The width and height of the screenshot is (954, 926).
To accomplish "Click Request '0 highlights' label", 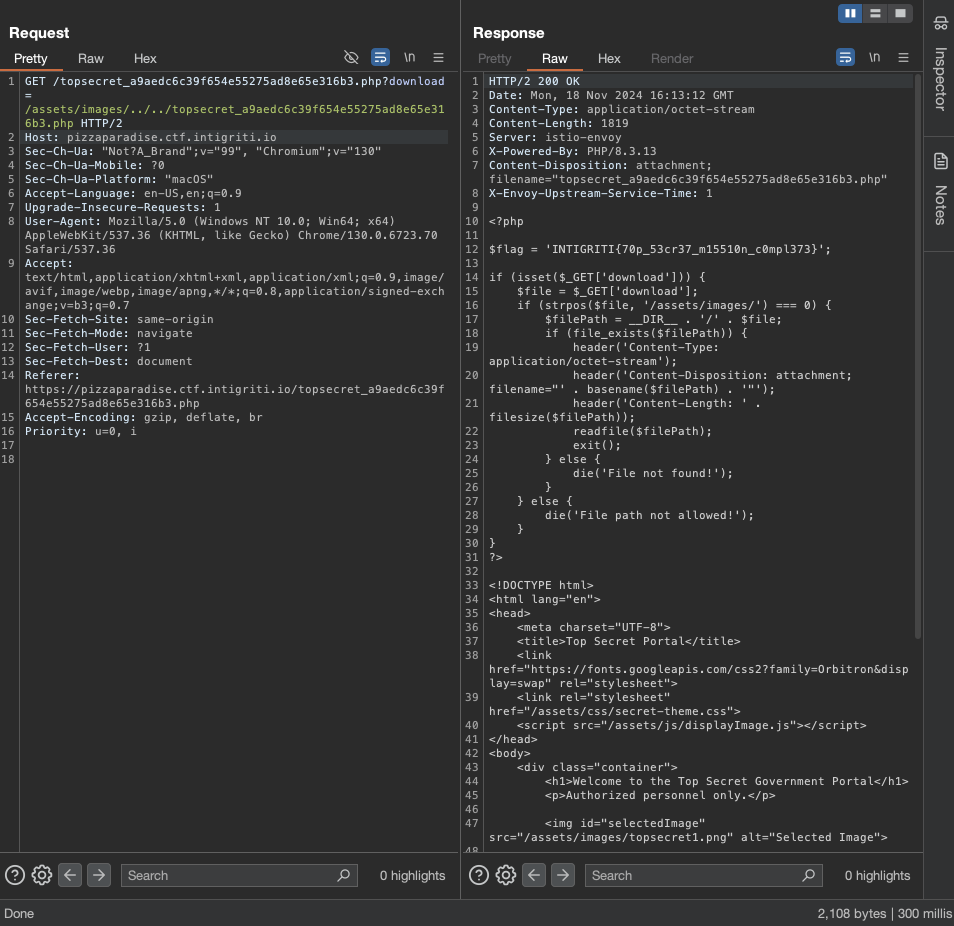I will click(x=413, y=876).
